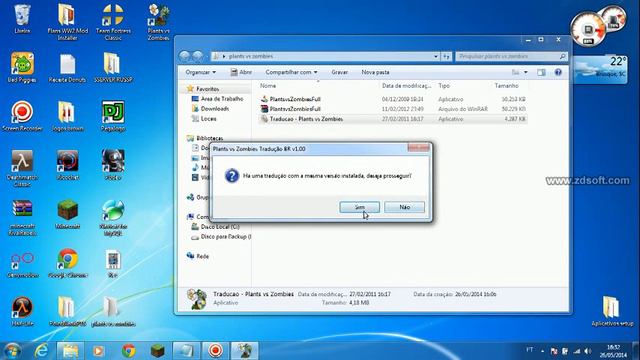640x360 pixels.
Task: Select the Screen Recorder desktop shortcut
Action: (x=22, y=116)
